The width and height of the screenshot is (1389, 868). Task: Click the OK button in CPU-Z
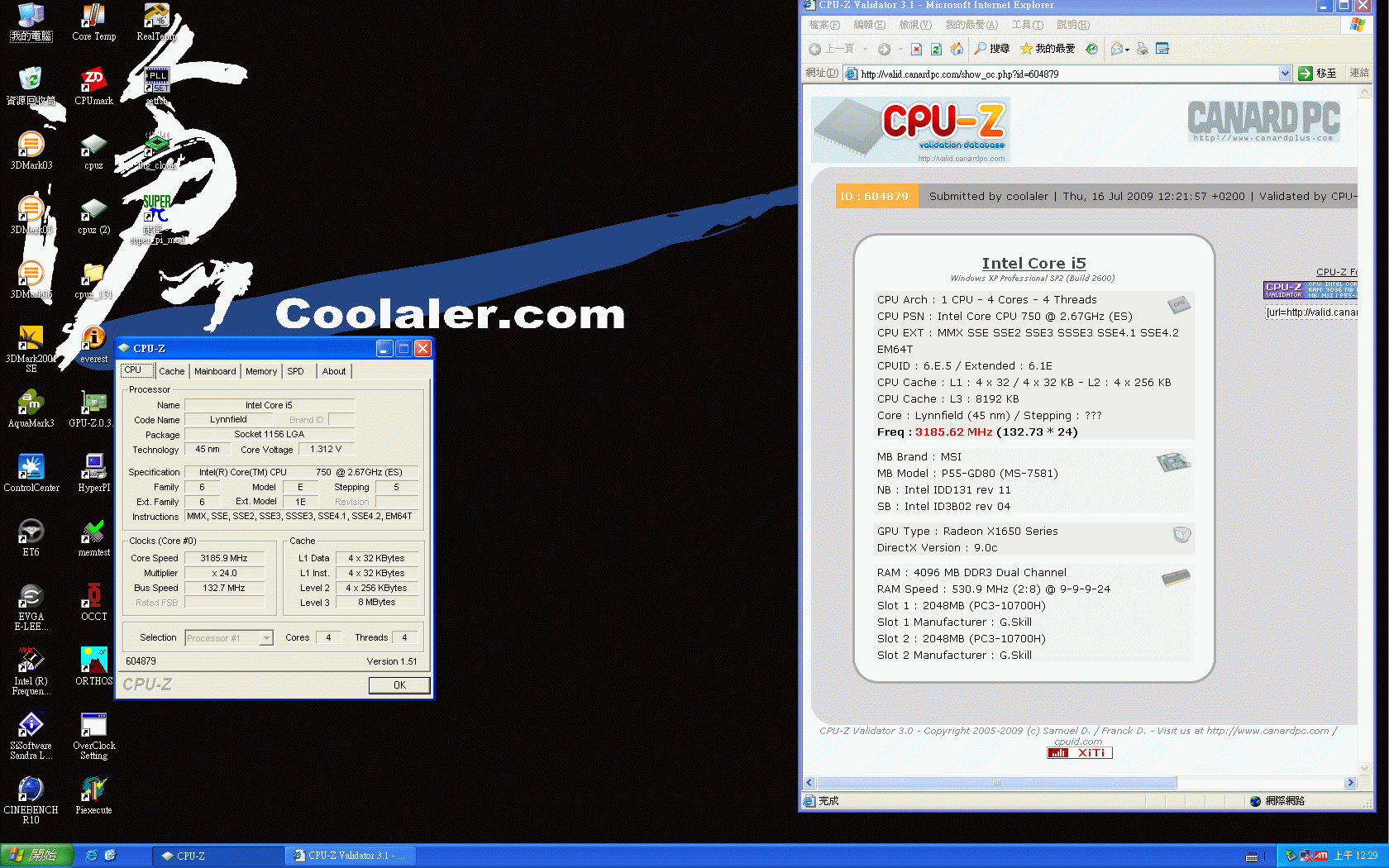pos(399,685)
